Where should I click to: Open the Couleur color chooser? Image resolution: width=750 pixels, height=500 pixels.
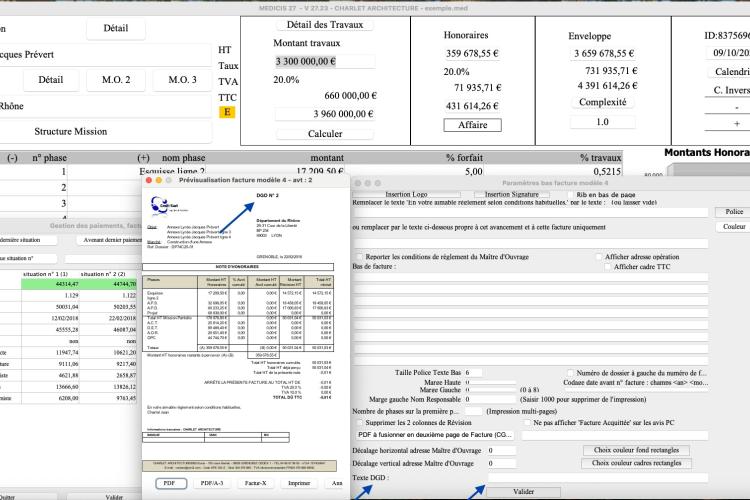point(734,227)
